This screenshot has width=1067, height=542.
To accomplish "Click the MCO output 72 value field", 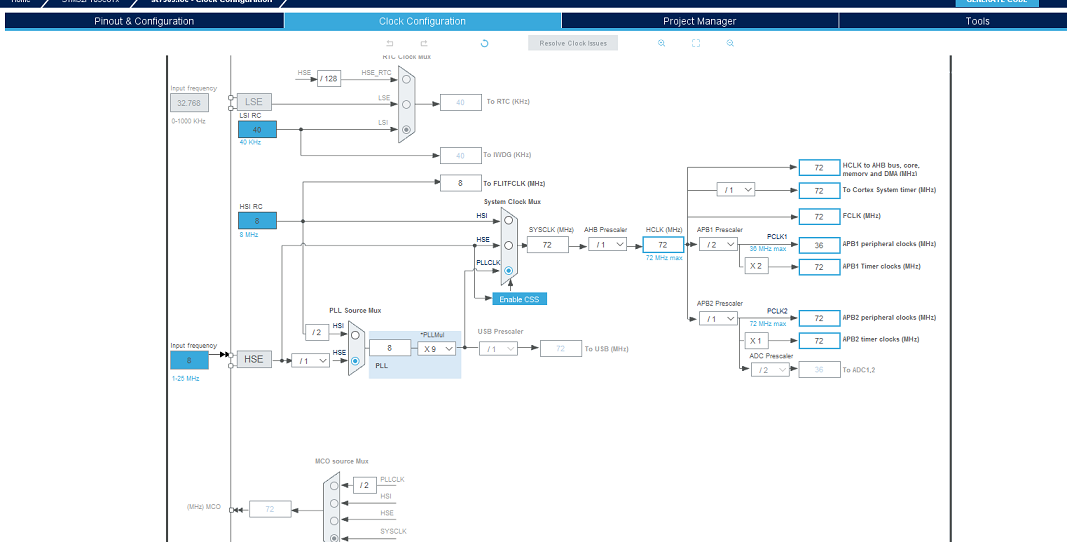I will pyautogui.click(x=270, y=509).
